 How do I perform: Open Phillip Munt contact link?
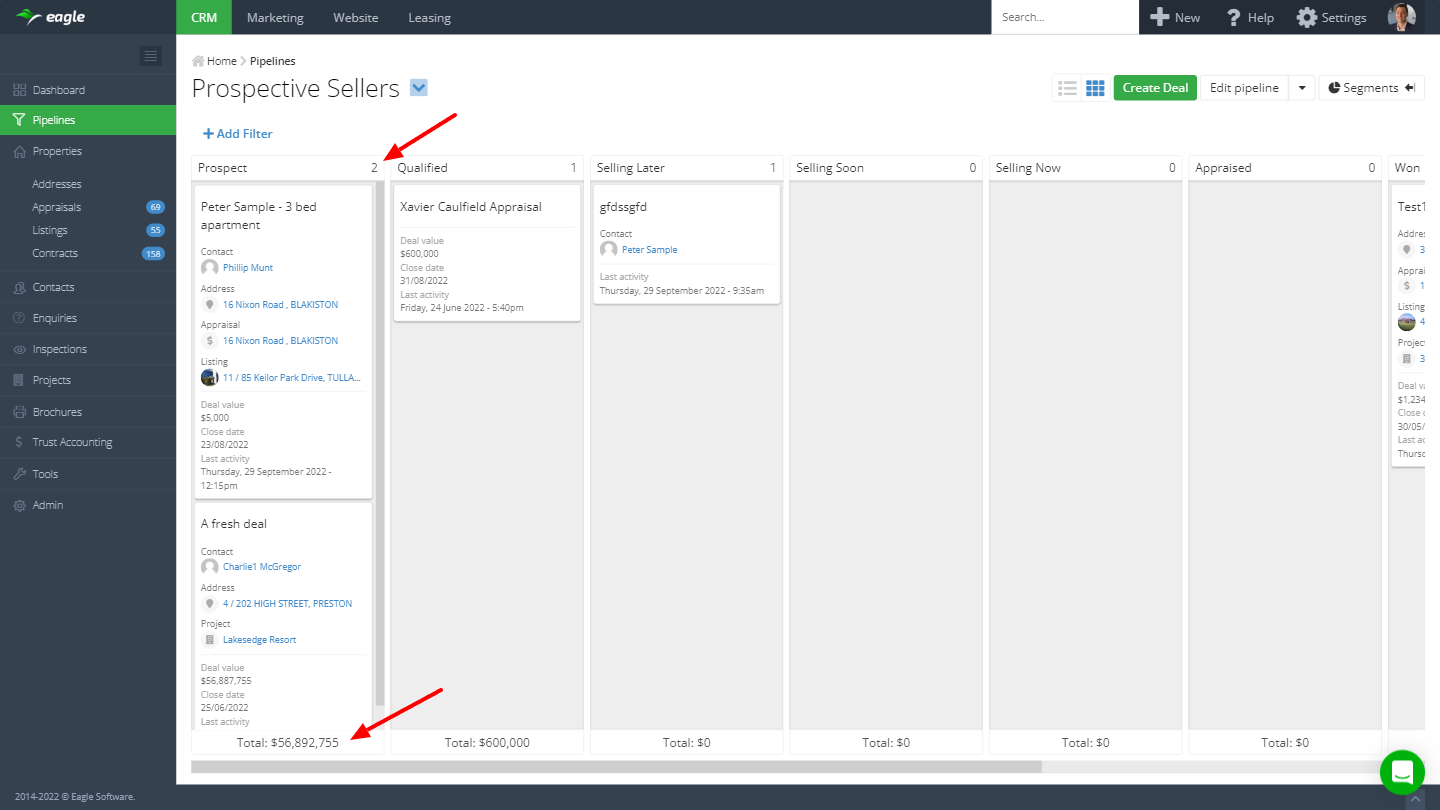pyautogui.click(x=248, y=268)
